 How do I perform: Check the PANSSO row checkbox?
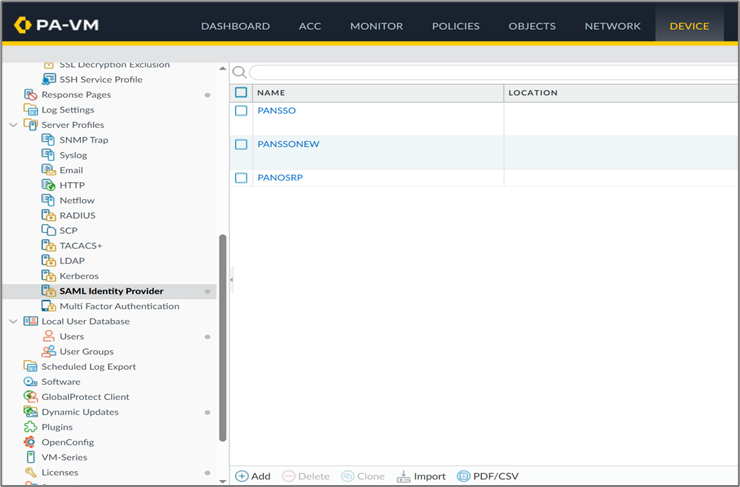241,111
